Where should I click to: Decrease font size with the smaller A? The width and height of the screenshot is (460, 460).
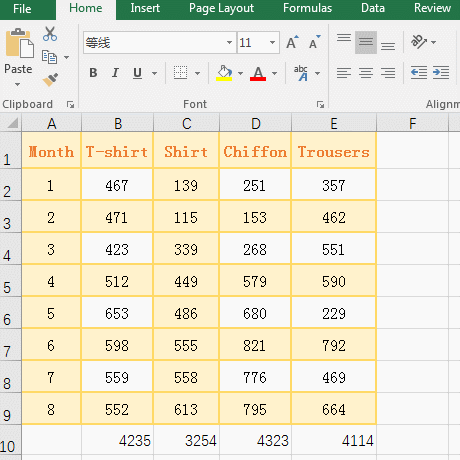pyautogui.click(x=314, y=42)
